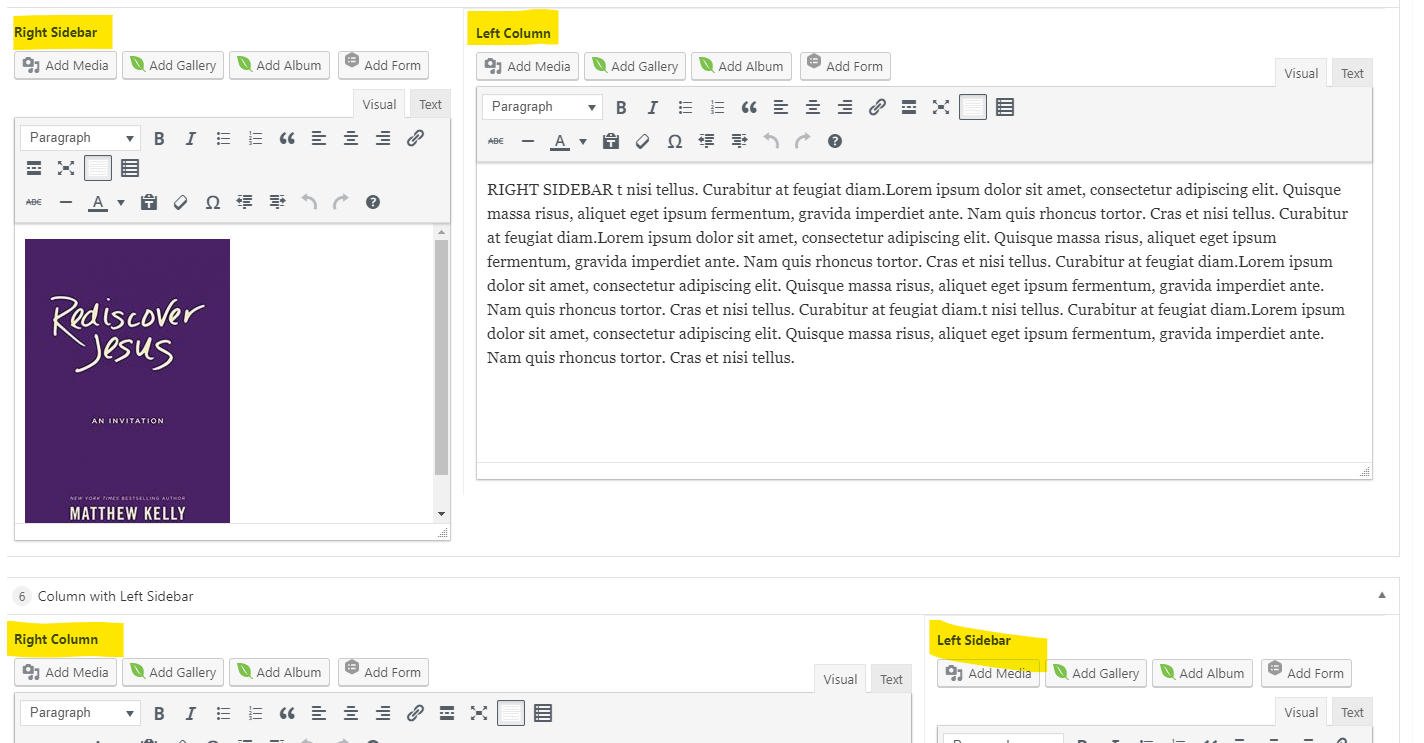Open keyboard shortcuts help in Right Sidebar editor
The height and width of the screenshot is (743, 1424).
[373, 202]
